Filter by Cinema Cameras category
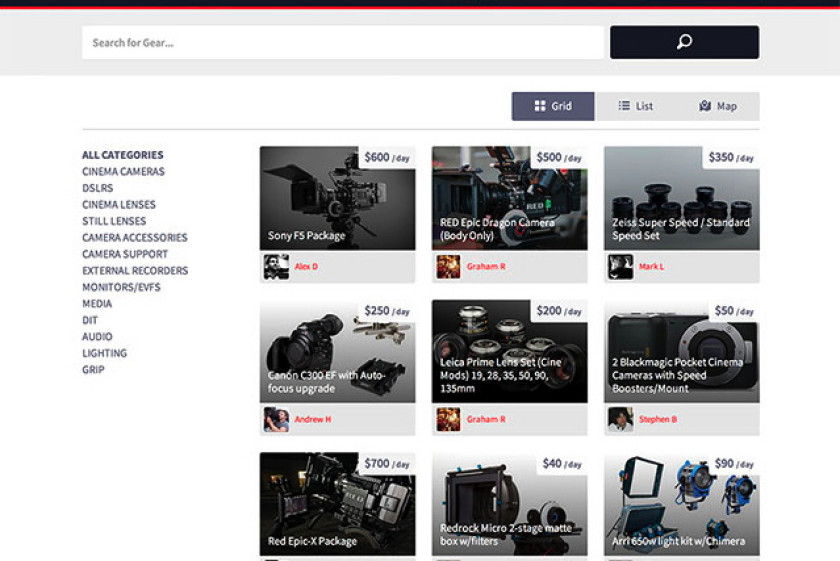Screen dimensions: 840x561 [123, 171]
